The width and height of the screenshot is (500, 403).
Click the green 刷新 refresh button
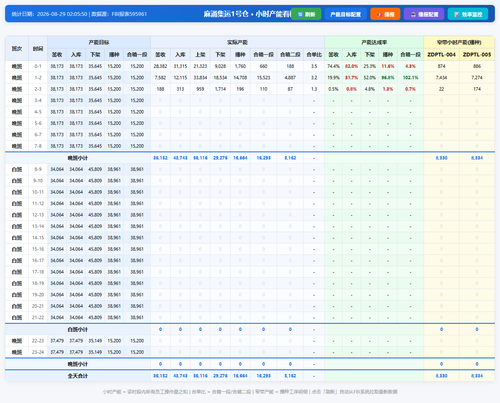click(x=306, y=14)
